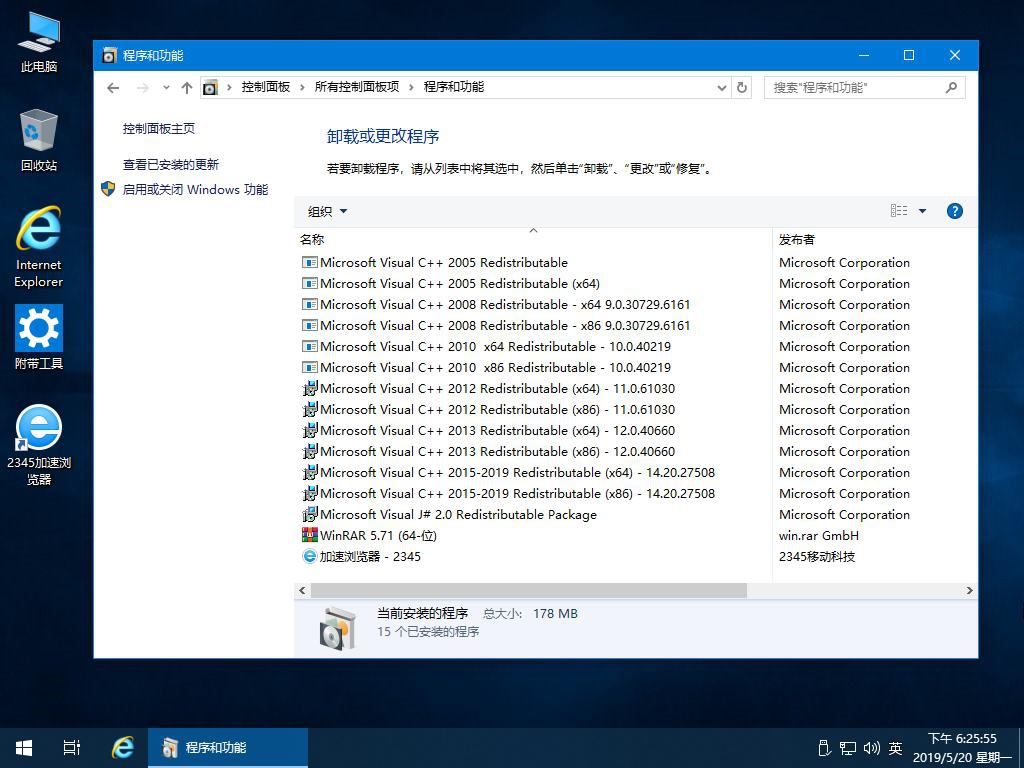Screen dimensions: 1024x768
Task: Select the 附带工具 gear desktop icon
Action: (39, 337)
